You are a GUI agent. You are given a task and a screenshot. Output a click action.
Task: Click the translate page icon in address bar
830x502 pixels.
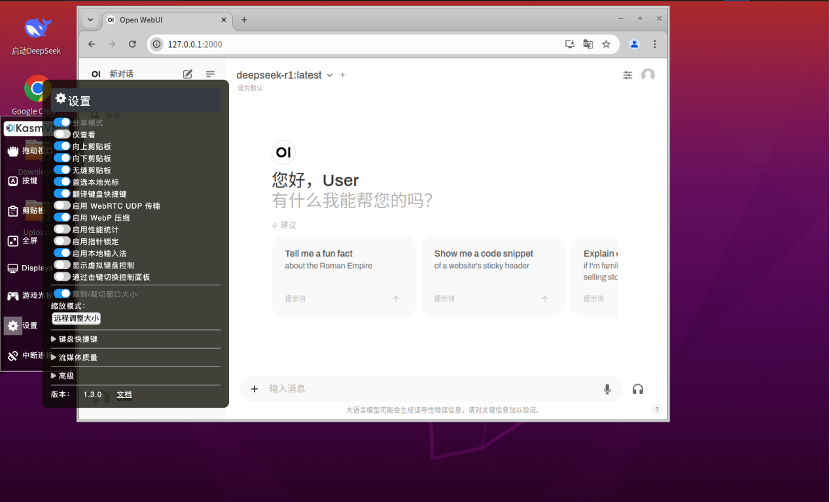coord(588,44)
